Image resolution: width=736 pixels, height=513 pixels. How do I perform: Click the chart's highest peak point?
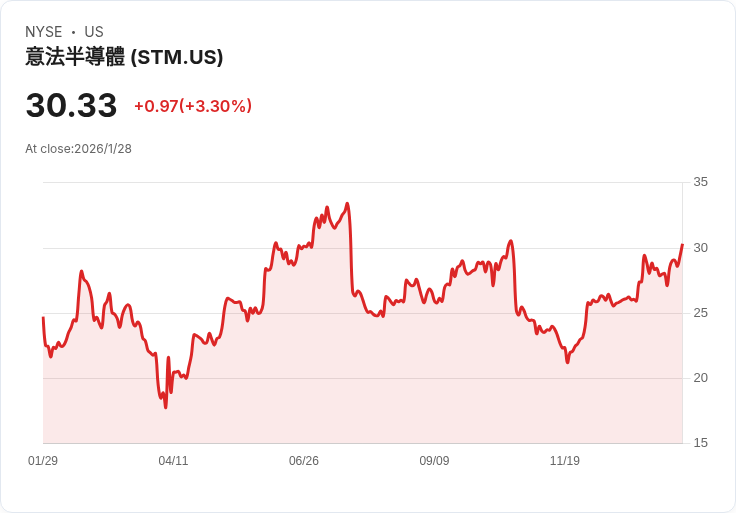[x=347, y=204]
